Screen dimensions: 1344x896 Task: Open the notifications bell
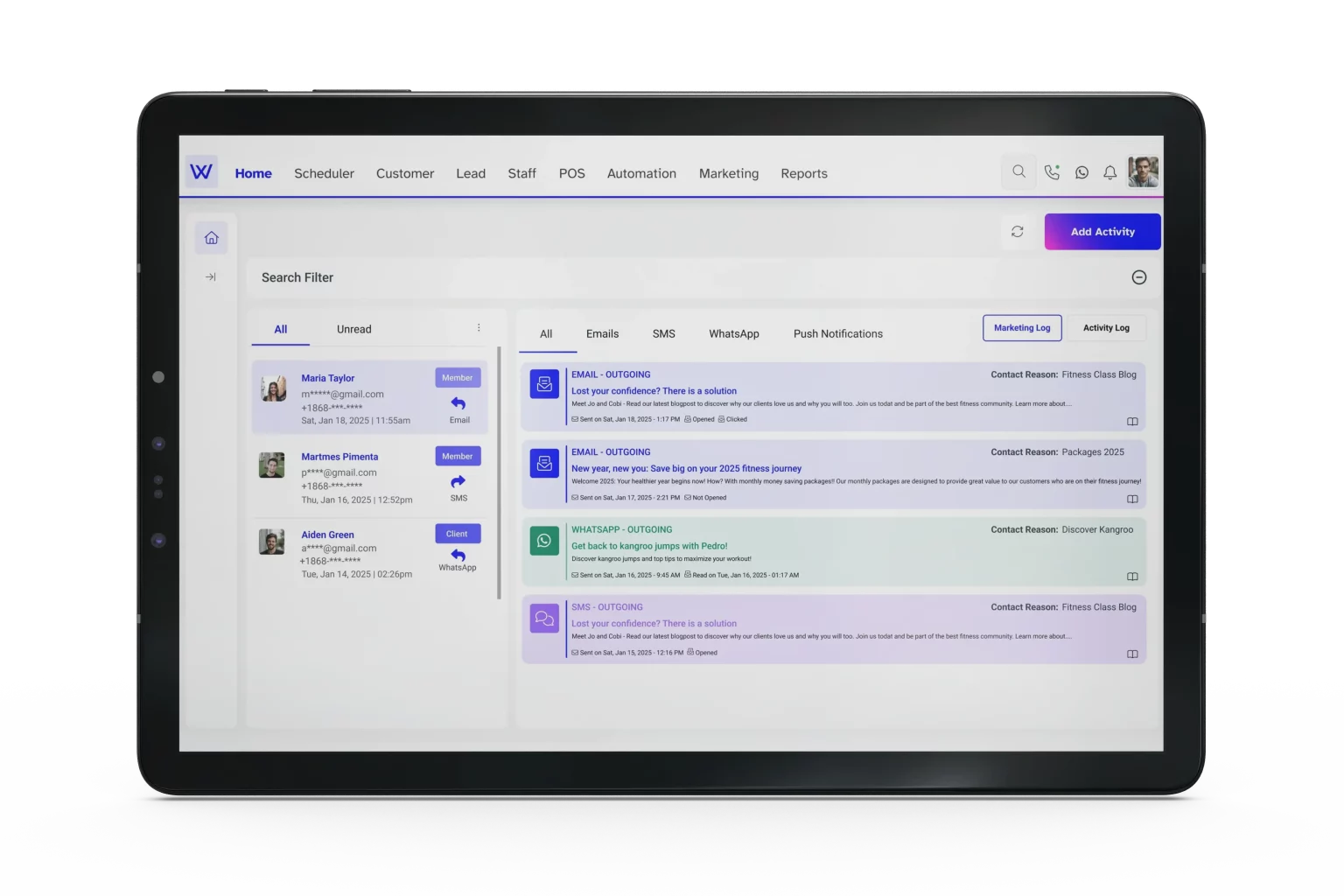click(1109, 173)
